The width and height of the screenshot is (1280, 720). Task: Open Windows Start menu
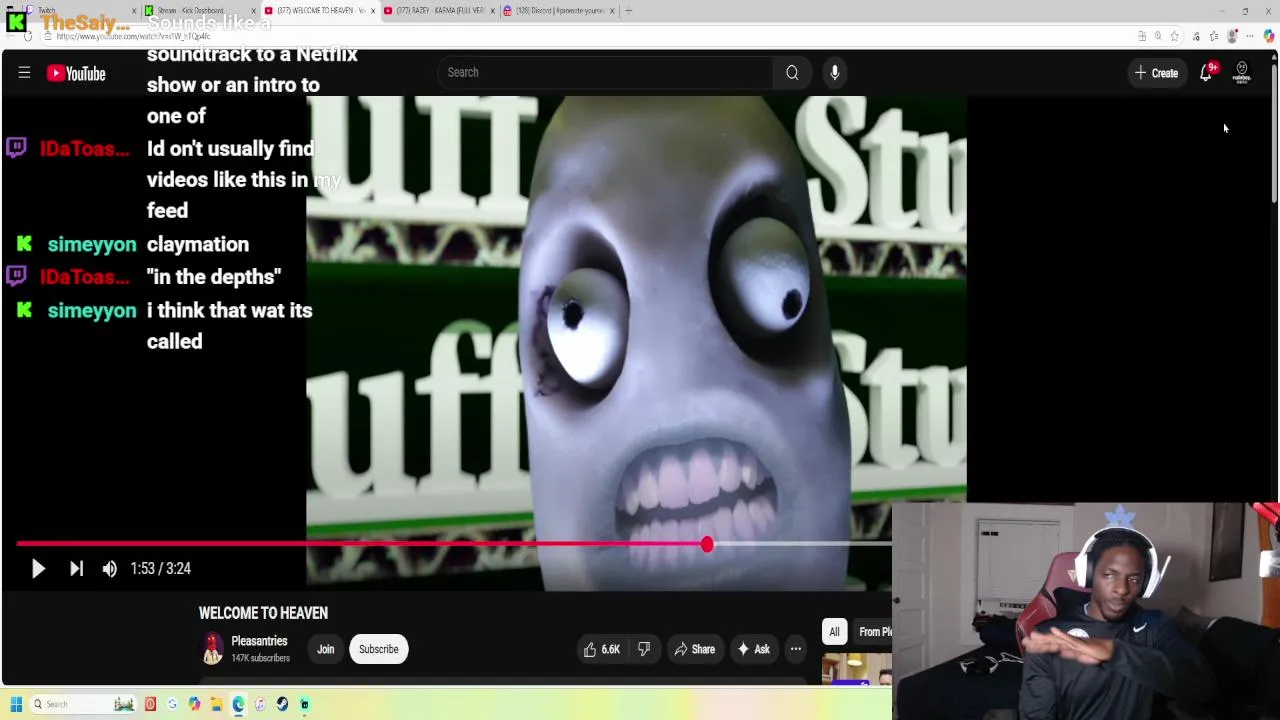coord(16,704)
